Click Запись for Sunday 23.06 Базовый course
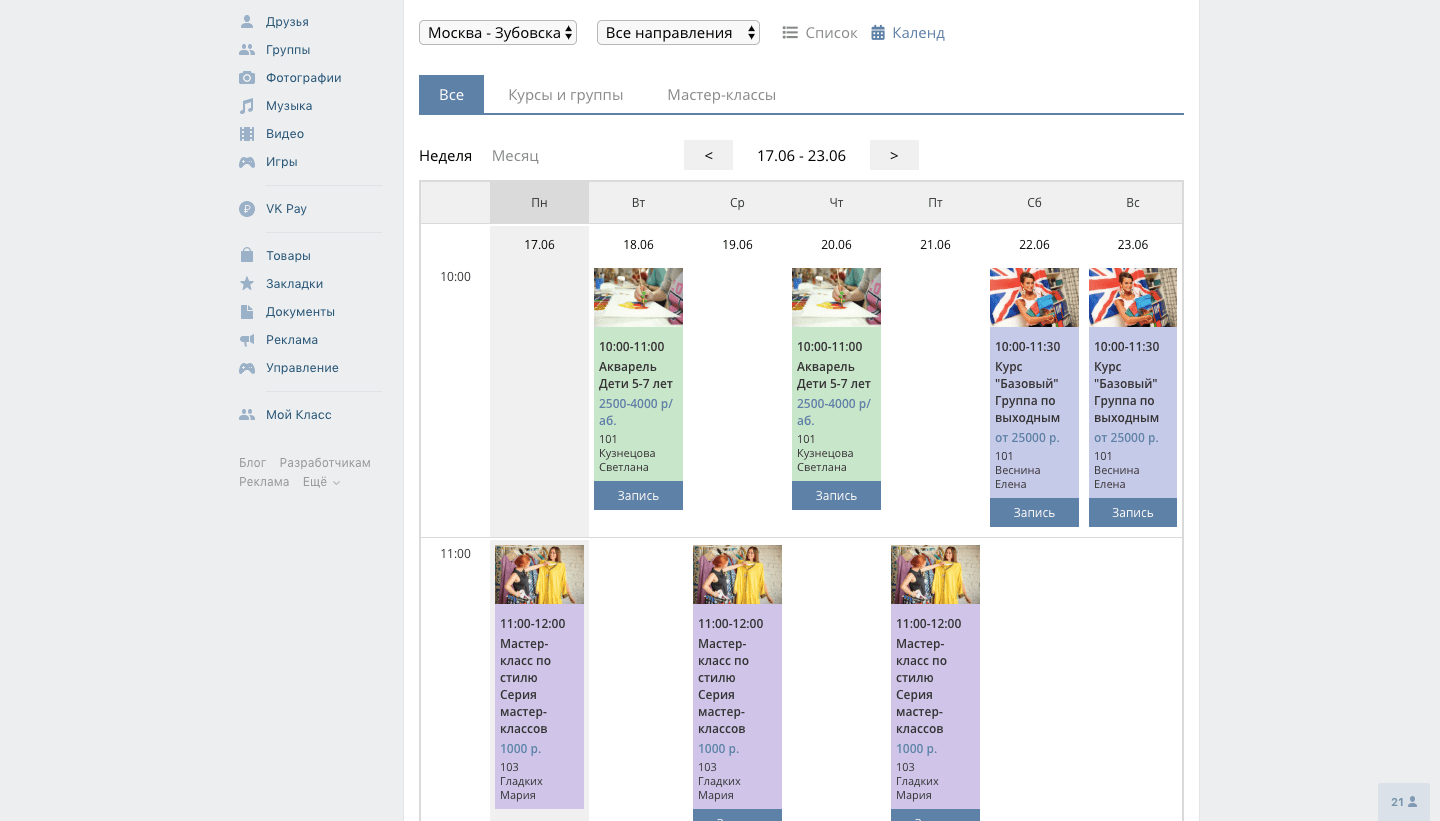This screenshot has width=1440, height=821. click(1133, 512)
